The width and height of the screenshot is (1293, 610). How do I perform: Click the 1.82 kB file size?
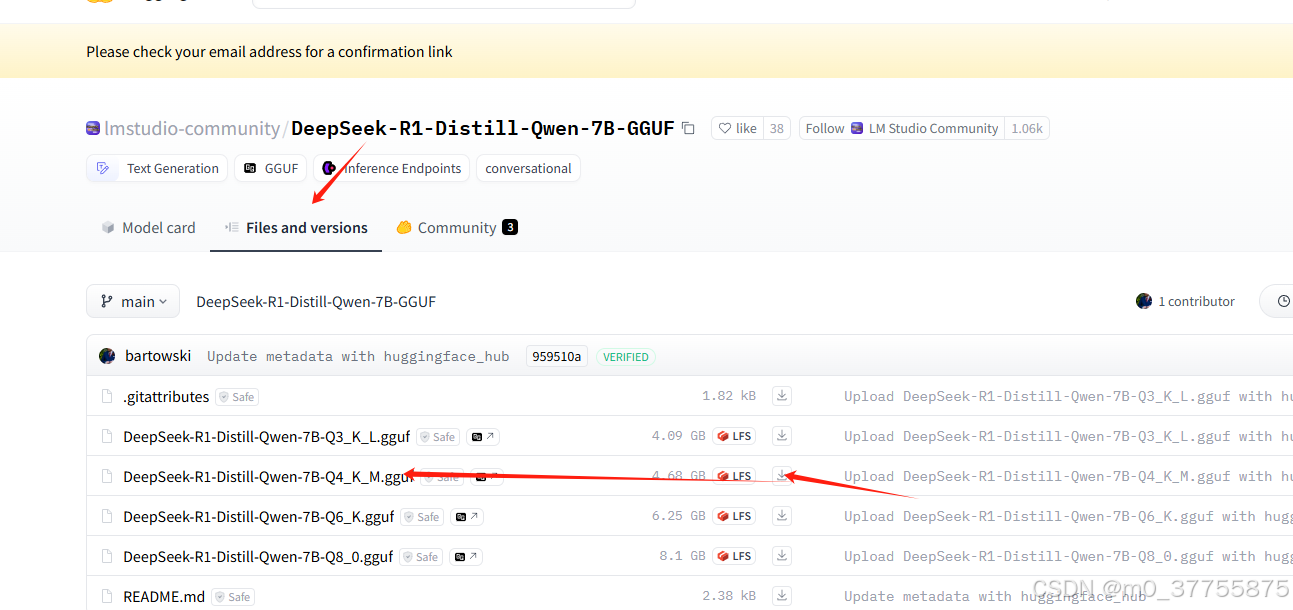[x=729, y=396]
